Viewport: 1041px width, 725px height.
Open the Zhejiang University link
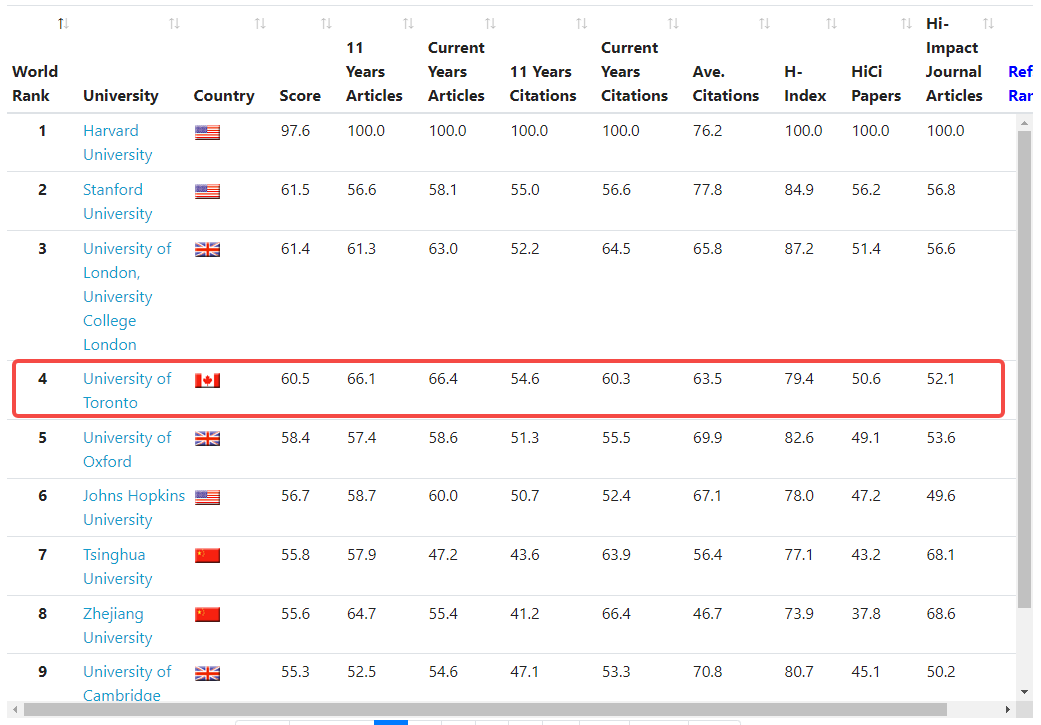coord(118,625)
